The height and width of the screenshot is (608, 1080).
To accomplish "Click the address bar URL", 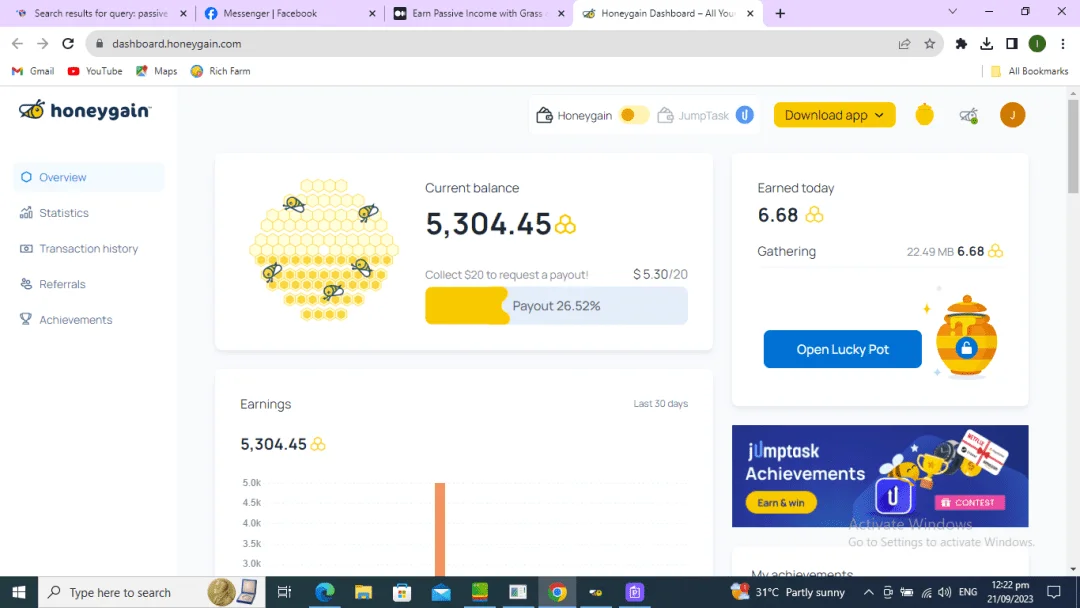I will tap(176, 43).
